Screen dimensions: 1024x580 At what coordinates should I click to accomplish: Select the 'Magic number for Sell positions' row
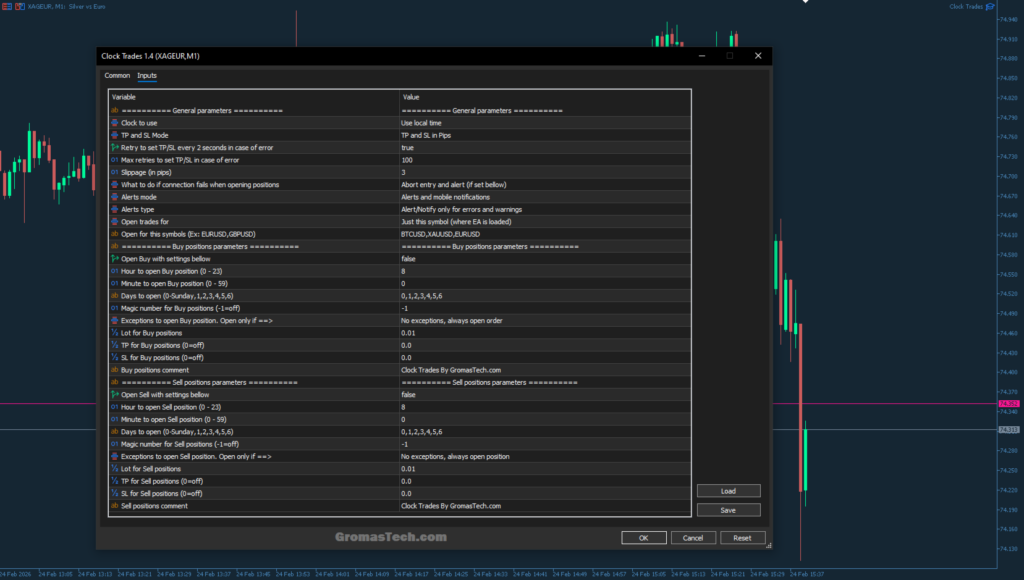click(400, 444)
